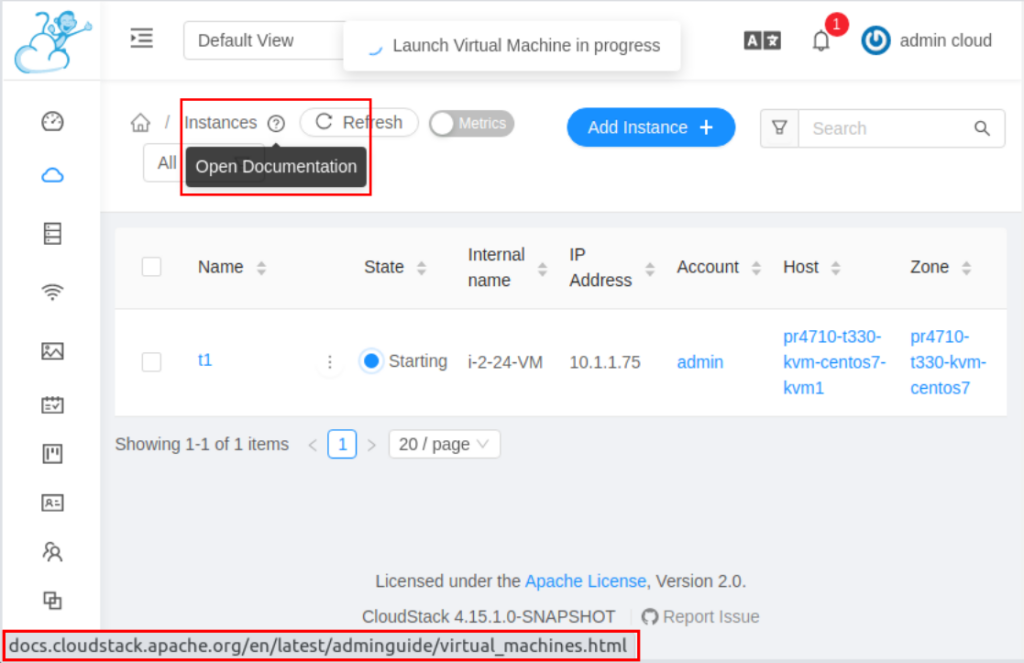Collapse the sidebar with the hamburger icon
Screen dimensions: 1024x663
click(x=141, y=38)
